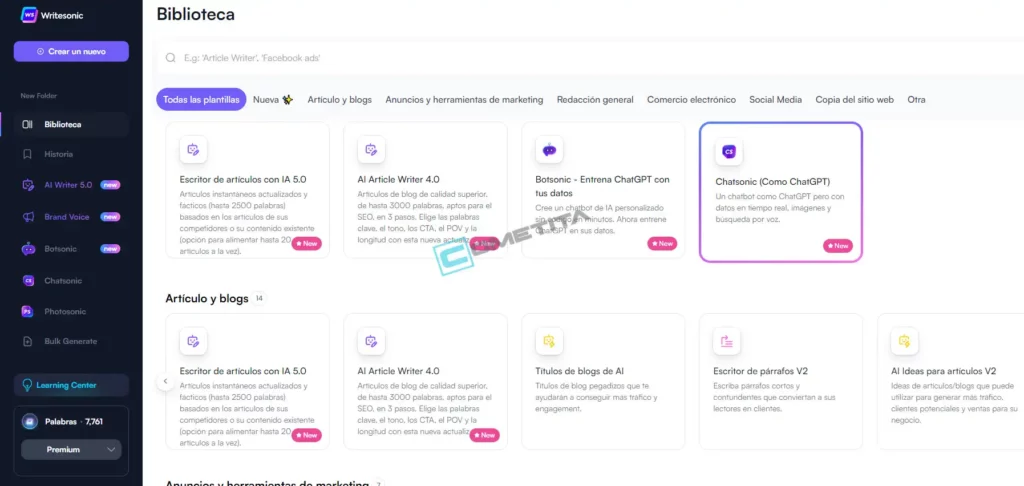Screen dimensions: 1024x486
Task: Click the Títulos de blogs de AI icon
Action: point(549,341)
